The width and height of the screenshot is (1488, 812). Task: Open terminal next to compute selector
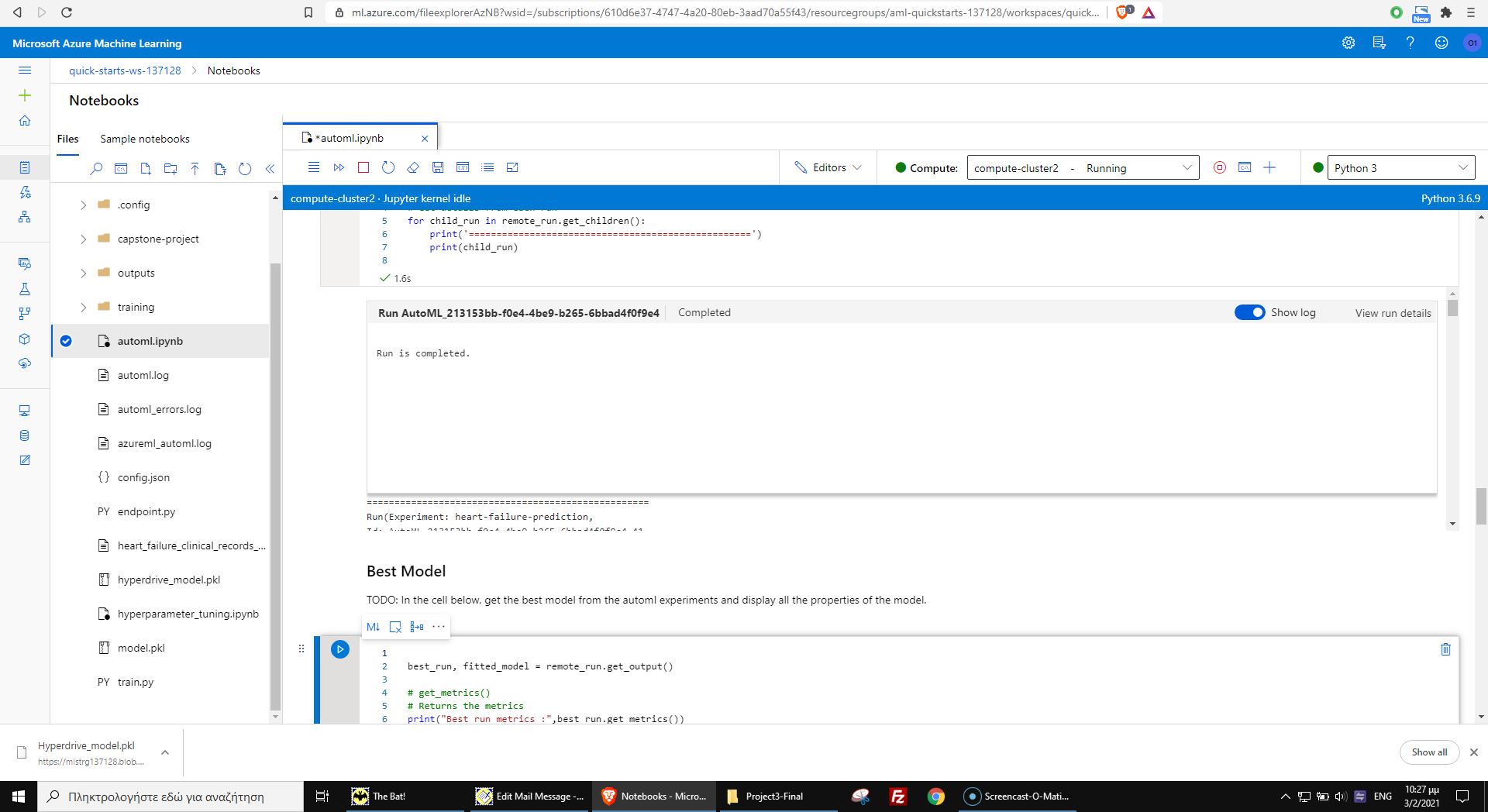1245,167
